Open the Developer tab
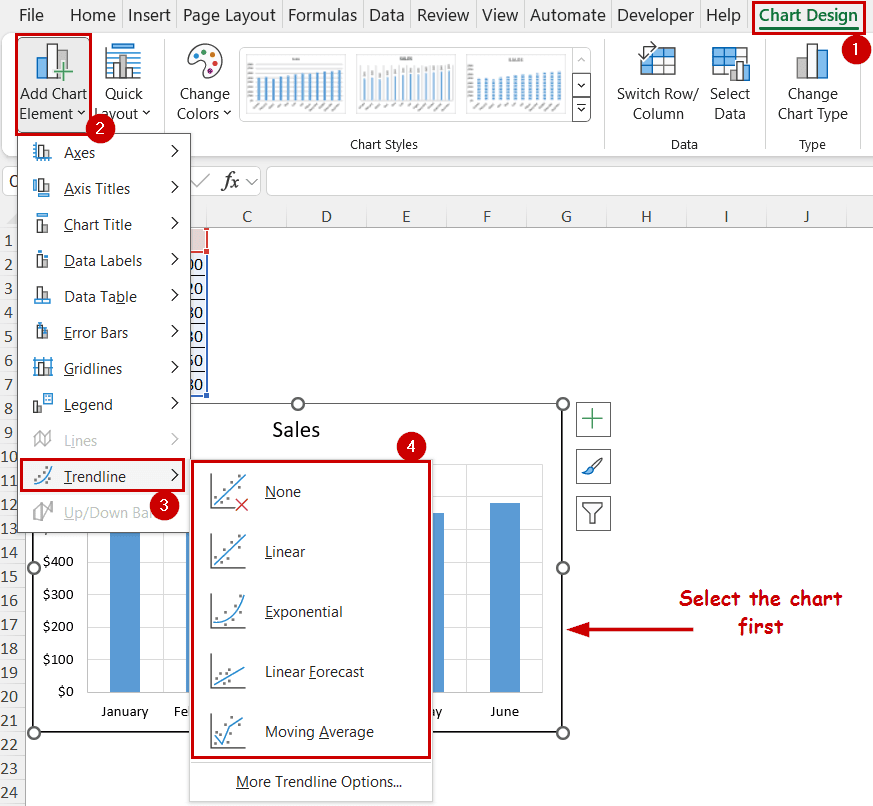Viewport: 873px width, 806px height. coord(655,15)
